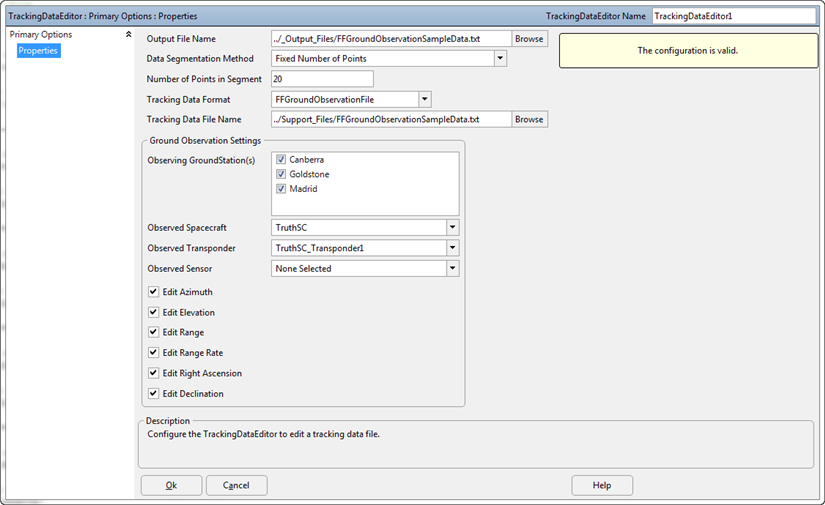Click the description text about TrackingDataEditor
825x505 pixels.
click(x=264, y=434)
